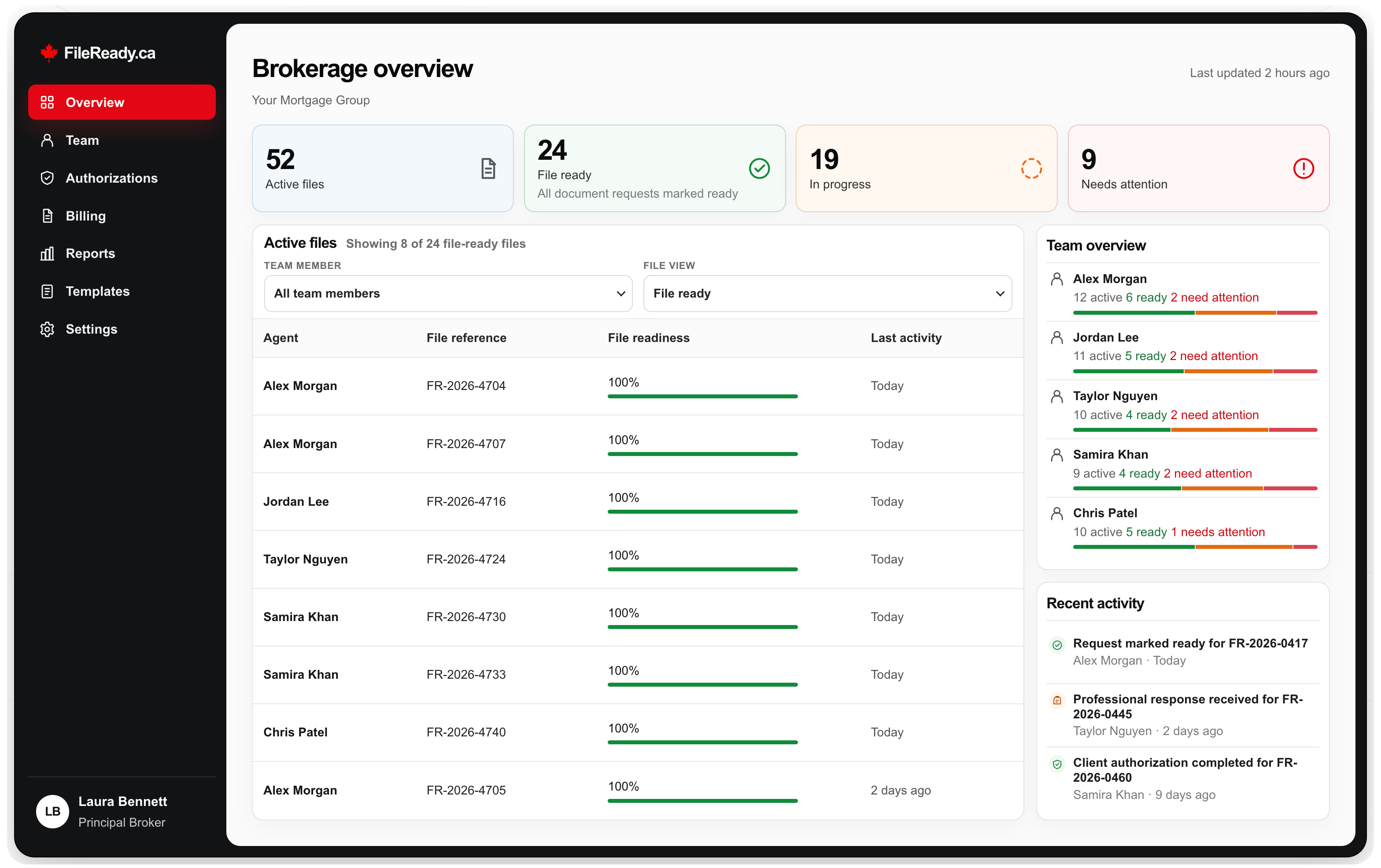Viewport: 1381px width, 868px height.
Task: Click the readiness bar for FR-2026-4707
Action: [x=702, y=454]
